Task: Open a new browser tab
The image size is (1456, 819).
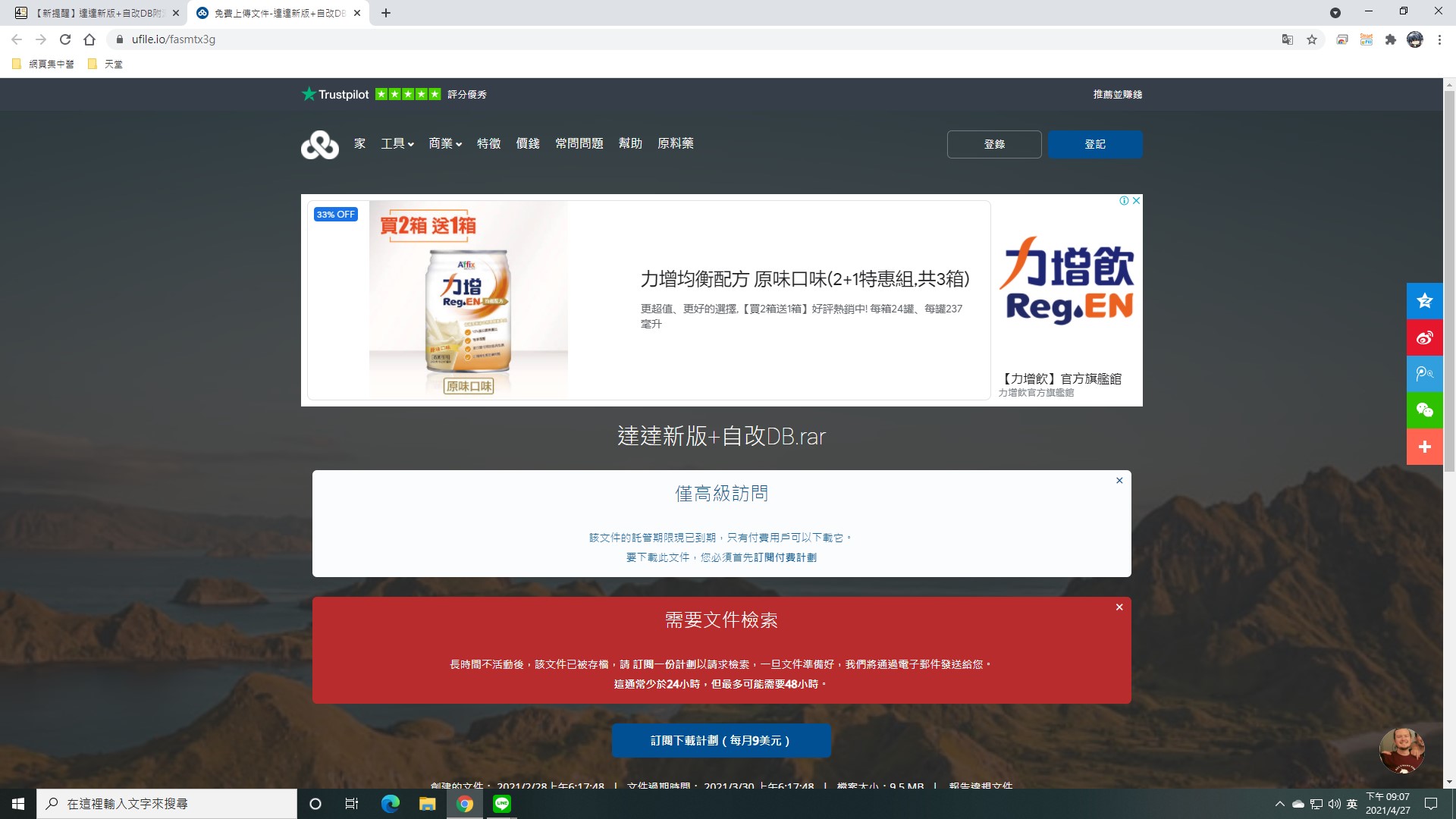Action: click(x=386, y=13)
